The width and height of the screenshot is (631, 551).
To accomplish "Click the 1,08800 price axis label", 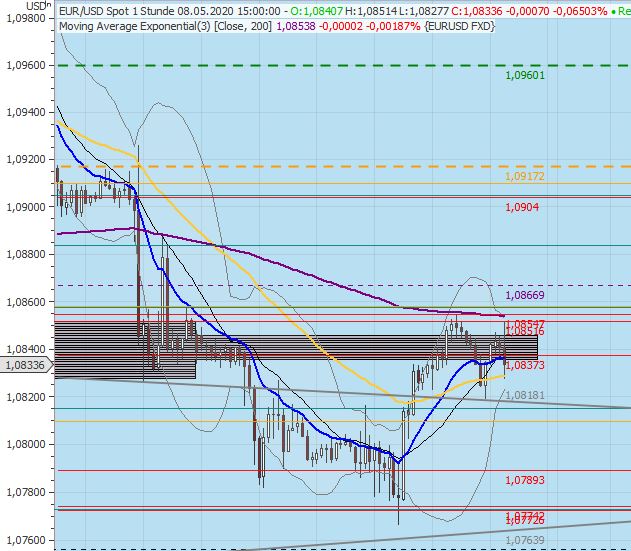I will [x=26, y=254].
